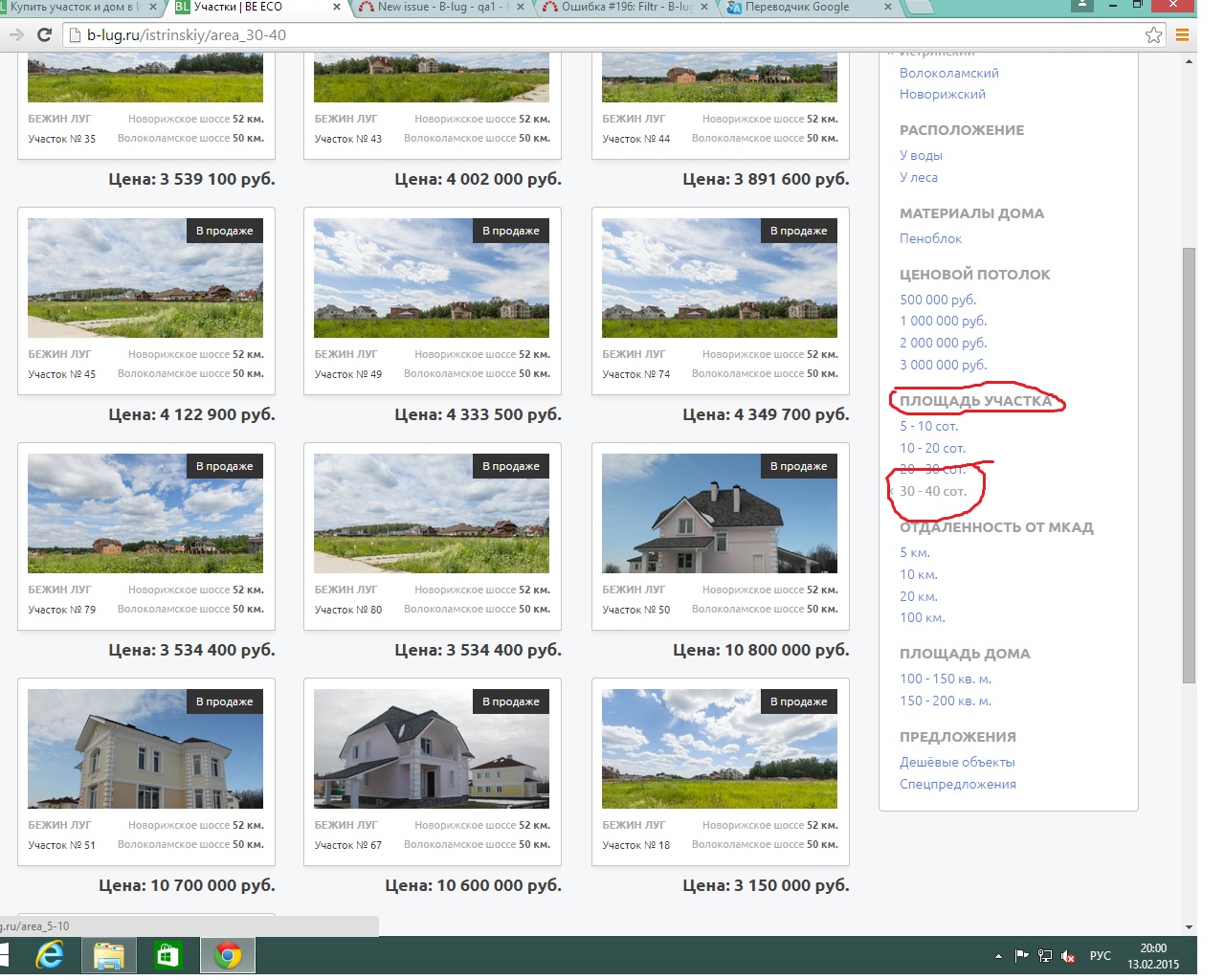Open Internet Explorer from the taskbar
The width and height of the screenshot is (1225, 980).
click(48, 955)
